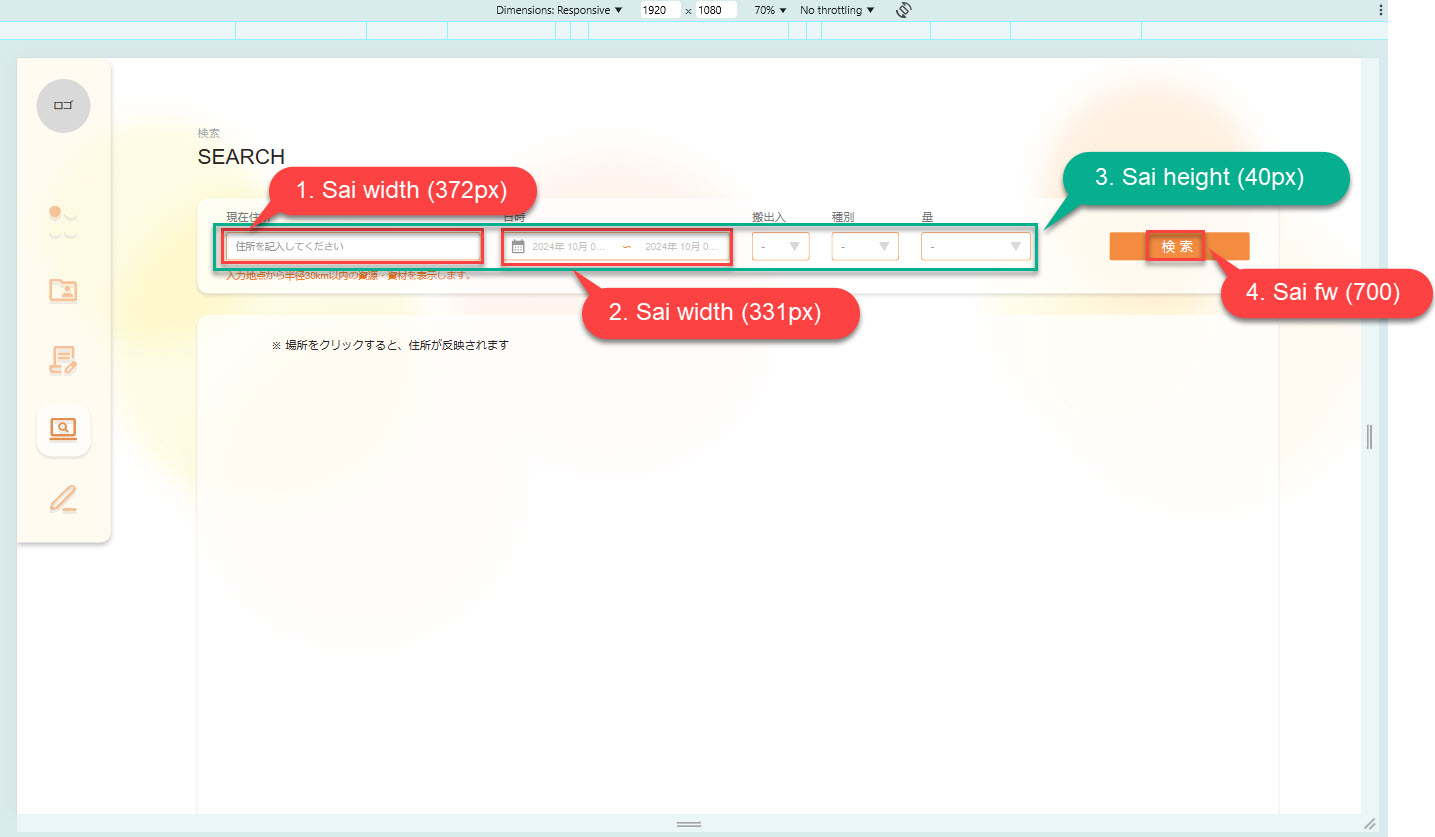Expand the 搬出入 dropdown
This screenshot has width=1435, height=837.
pyautogui.click(x=780, y=247)
